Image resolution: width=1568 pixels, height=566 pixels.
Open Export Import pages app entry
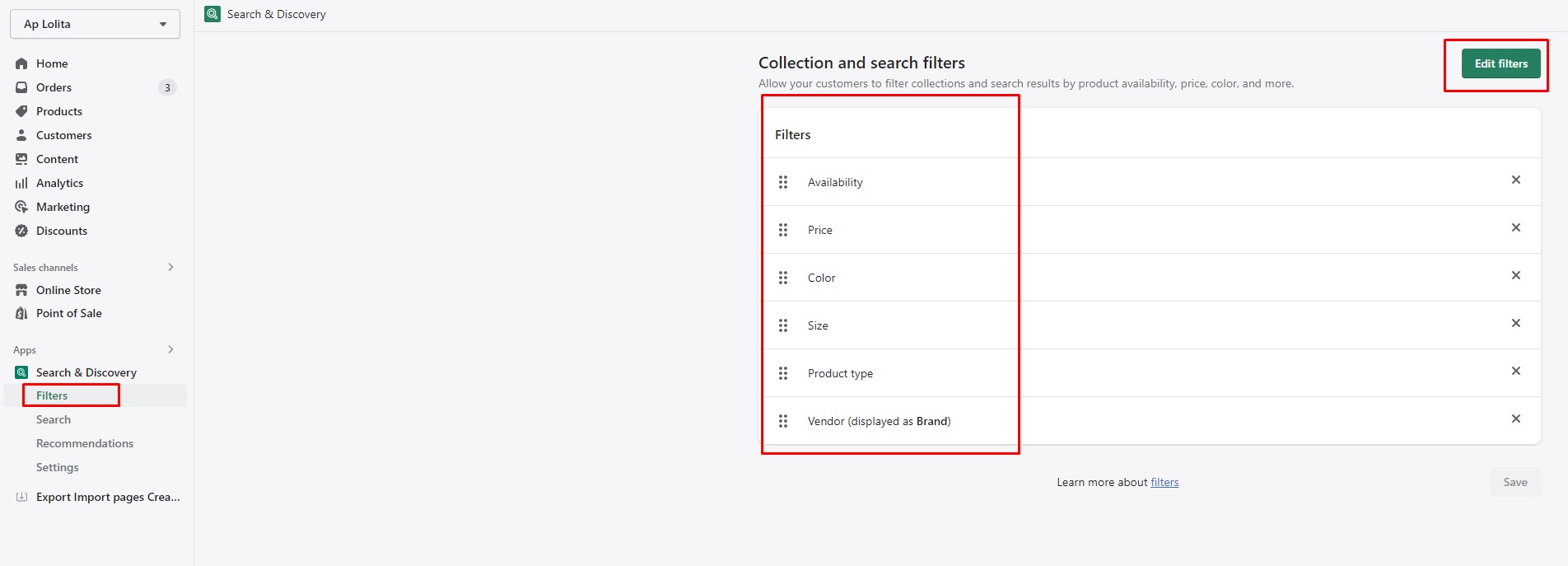[107, 497]
